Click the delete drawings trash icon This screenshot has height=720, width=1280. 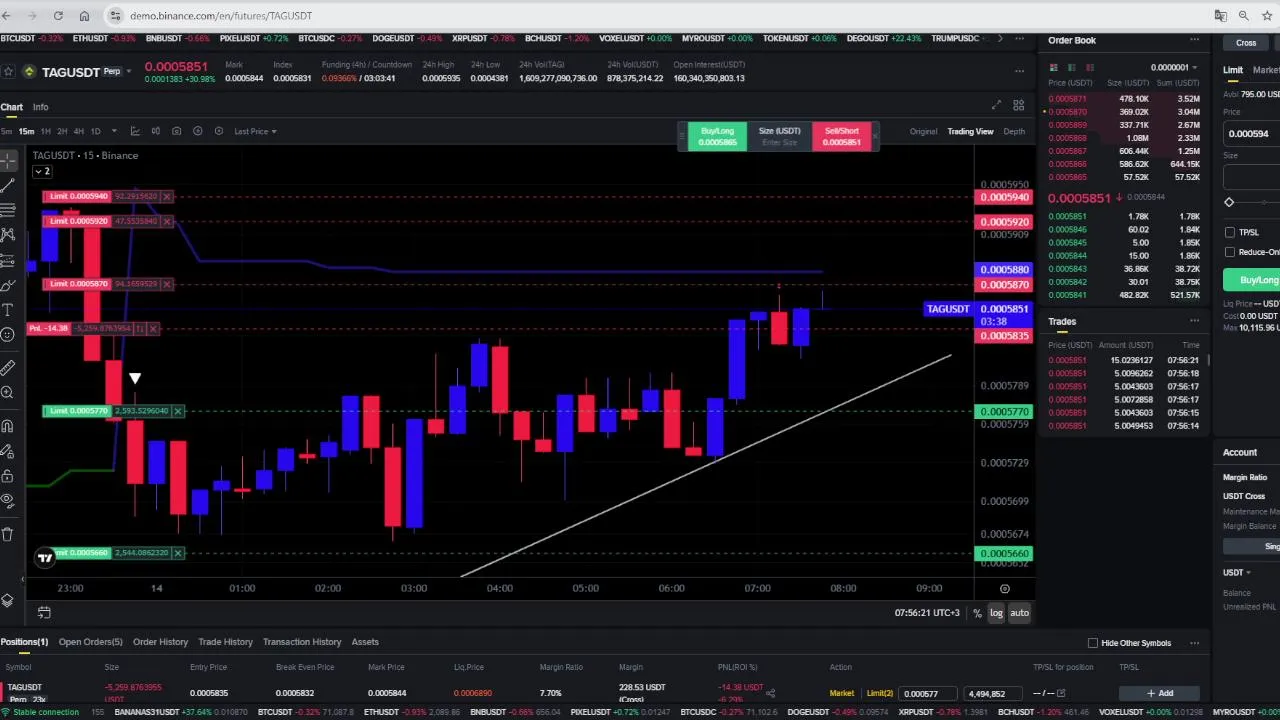click(8, 534)
